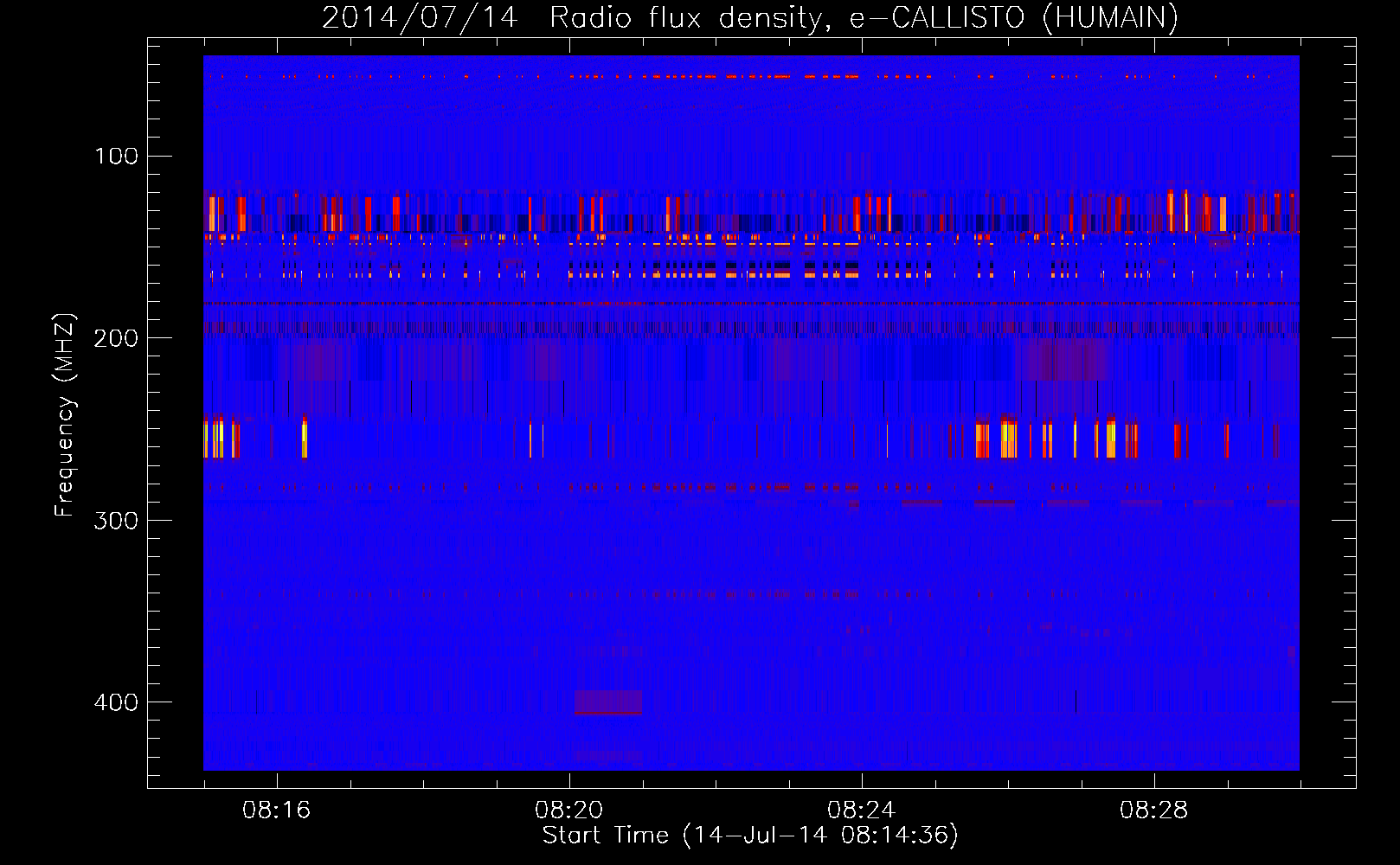1400x865 pixels.
Task: Click the 08:20 time tick label
Action: [x=569, y=811]
